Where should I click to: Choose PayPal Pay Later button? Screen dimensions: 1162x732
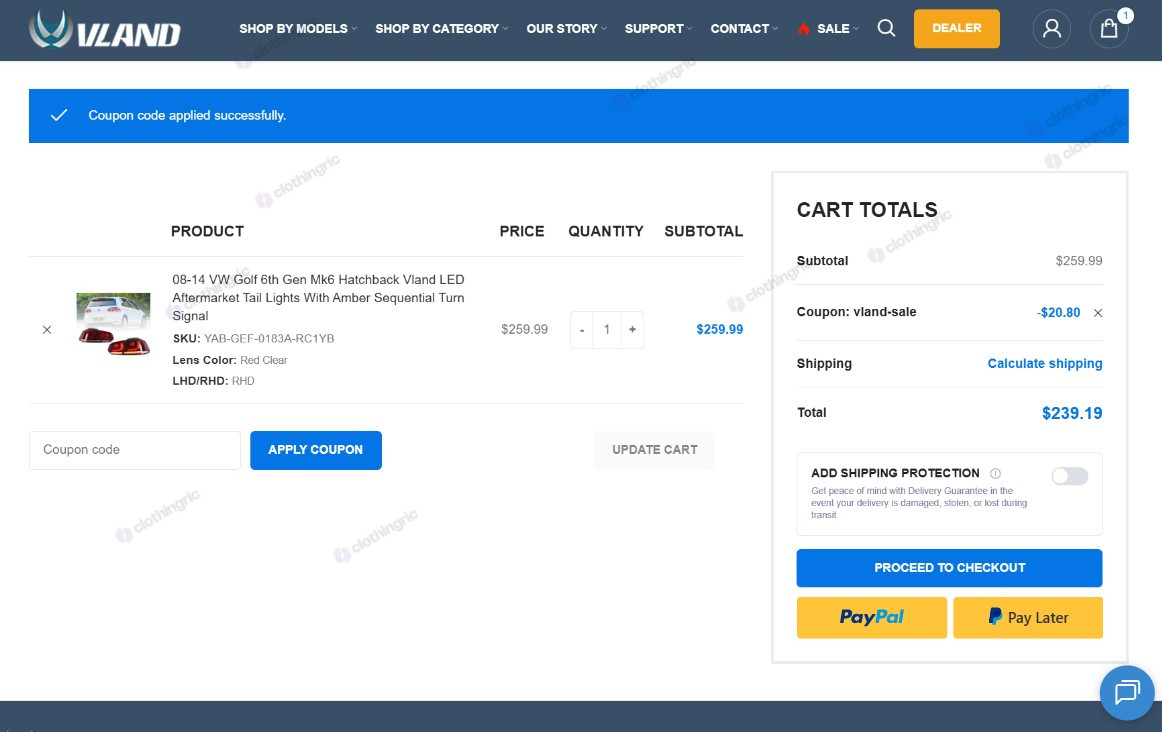click(x=1028, y=617)
